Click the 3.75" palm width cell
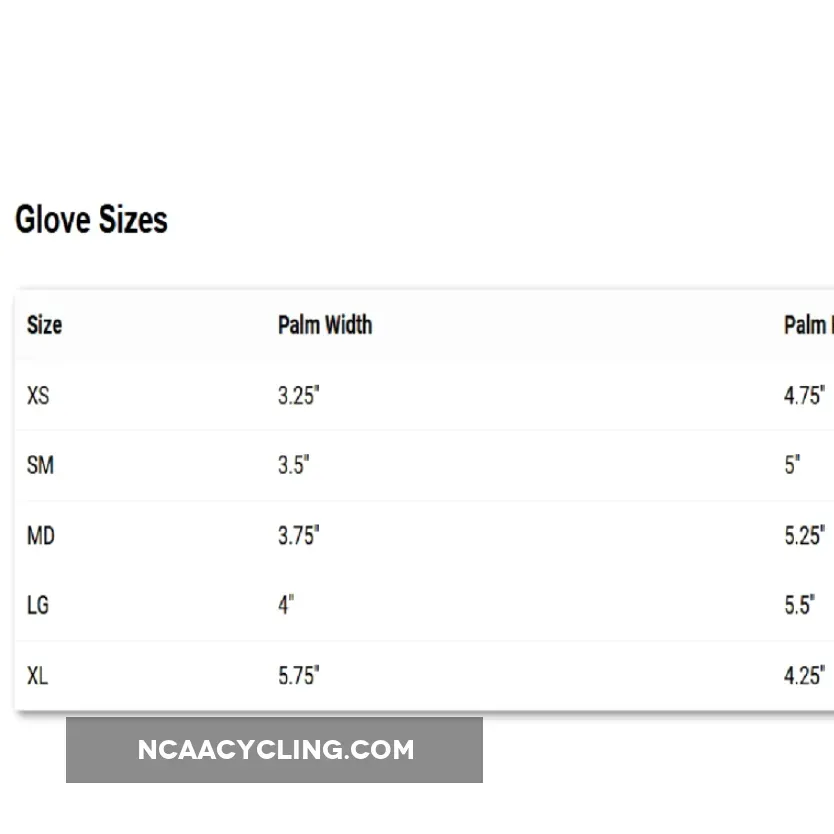834x834 pixels. 298,536
